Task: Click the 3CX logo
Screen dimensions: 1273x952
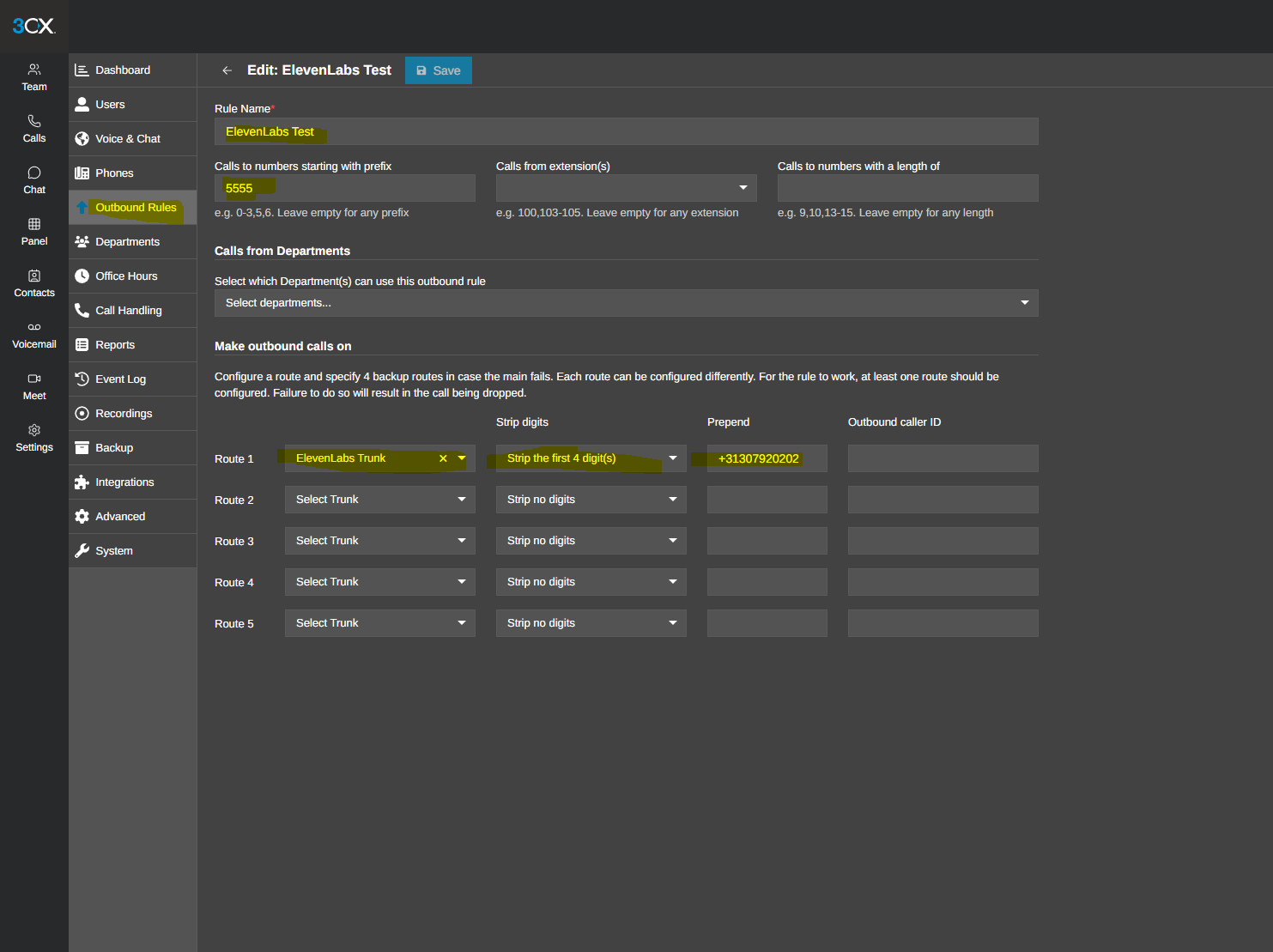Action: (33, 26)
